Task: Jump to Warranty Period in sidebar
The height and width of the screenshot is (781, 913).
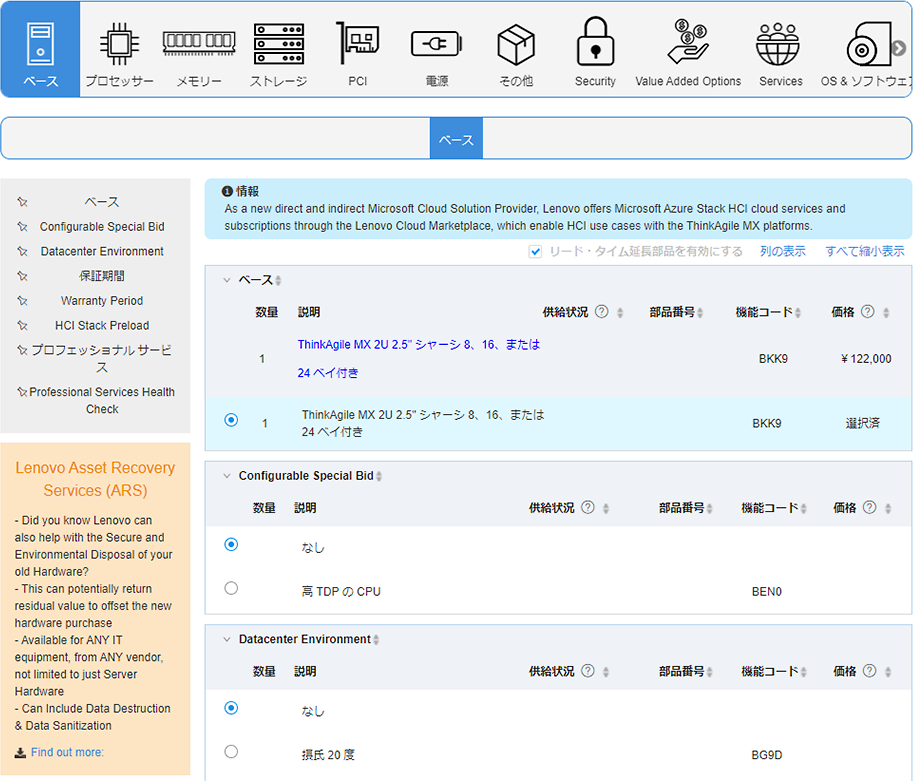Action: pyautogui.click(x=102, y=301)
